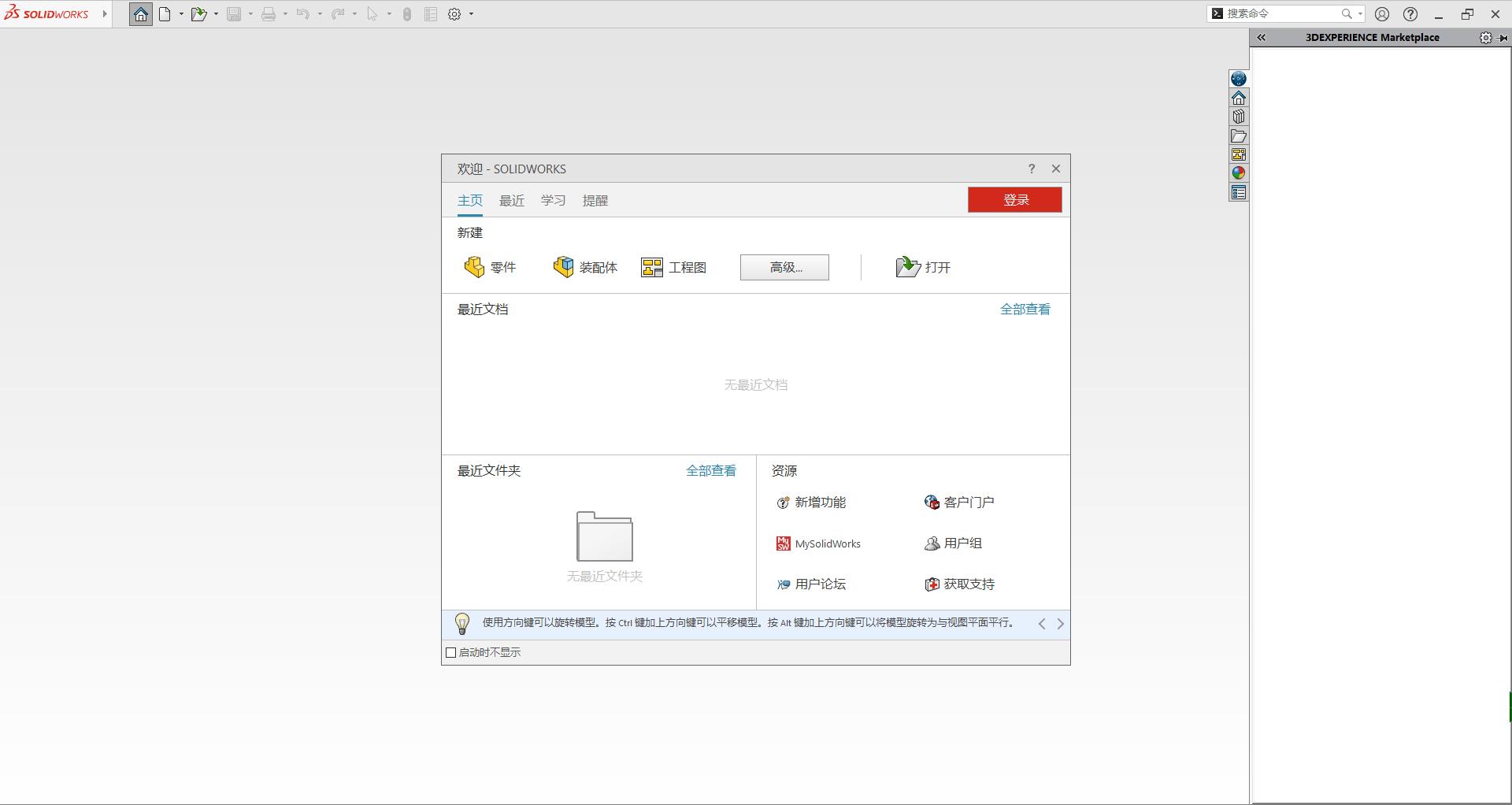Click the 登录 button
The width and height of the screenshot is (1512, 805).
[1015, 199]
